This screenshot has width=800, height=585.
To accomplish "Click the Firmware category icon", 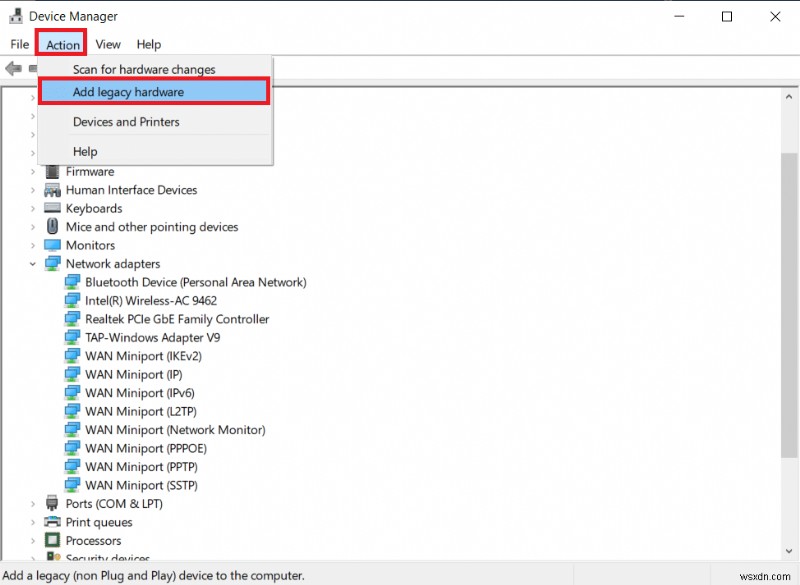I will (52, 171).
